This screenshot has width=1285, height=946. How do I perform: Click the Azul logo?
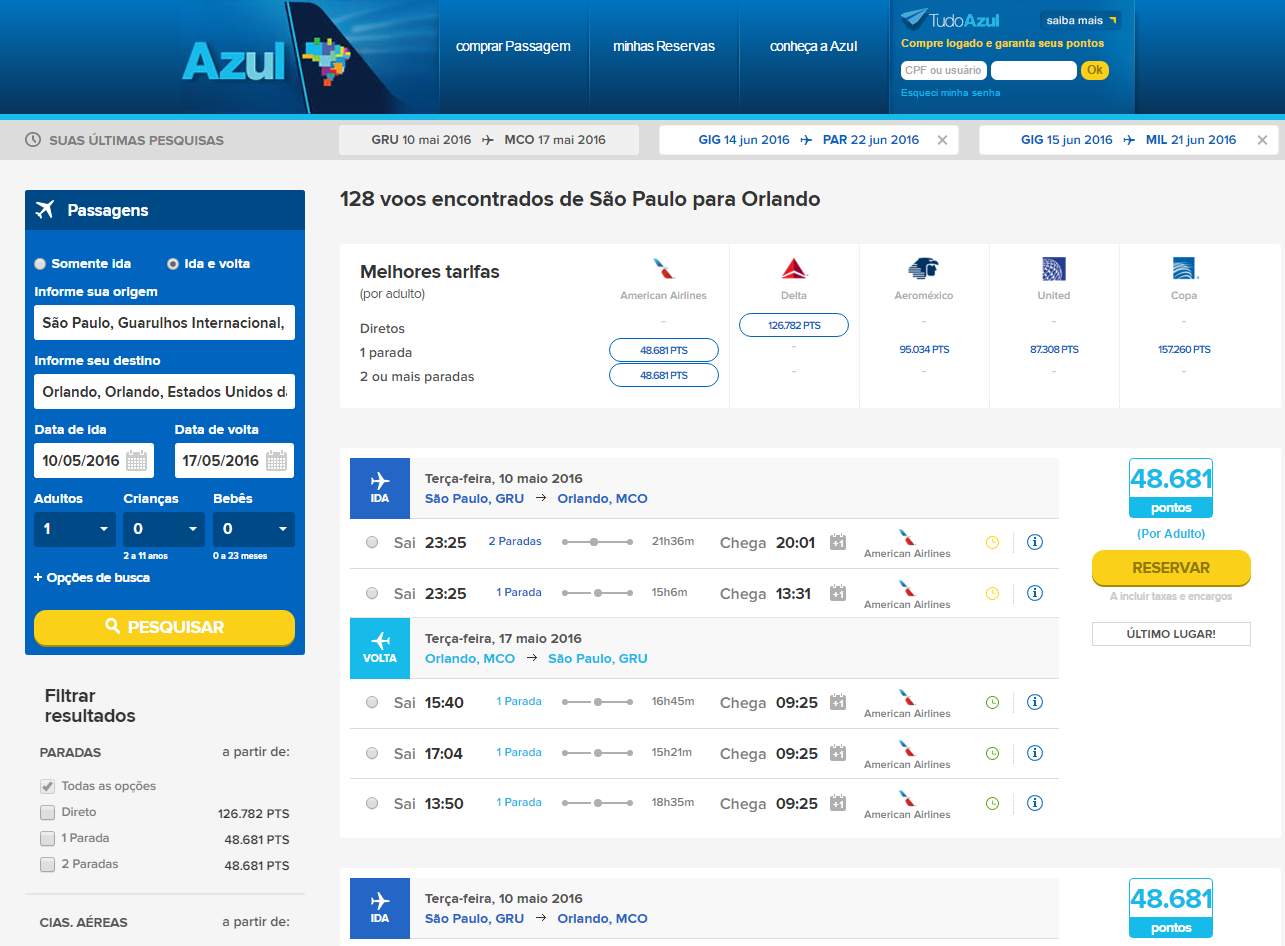266,60
